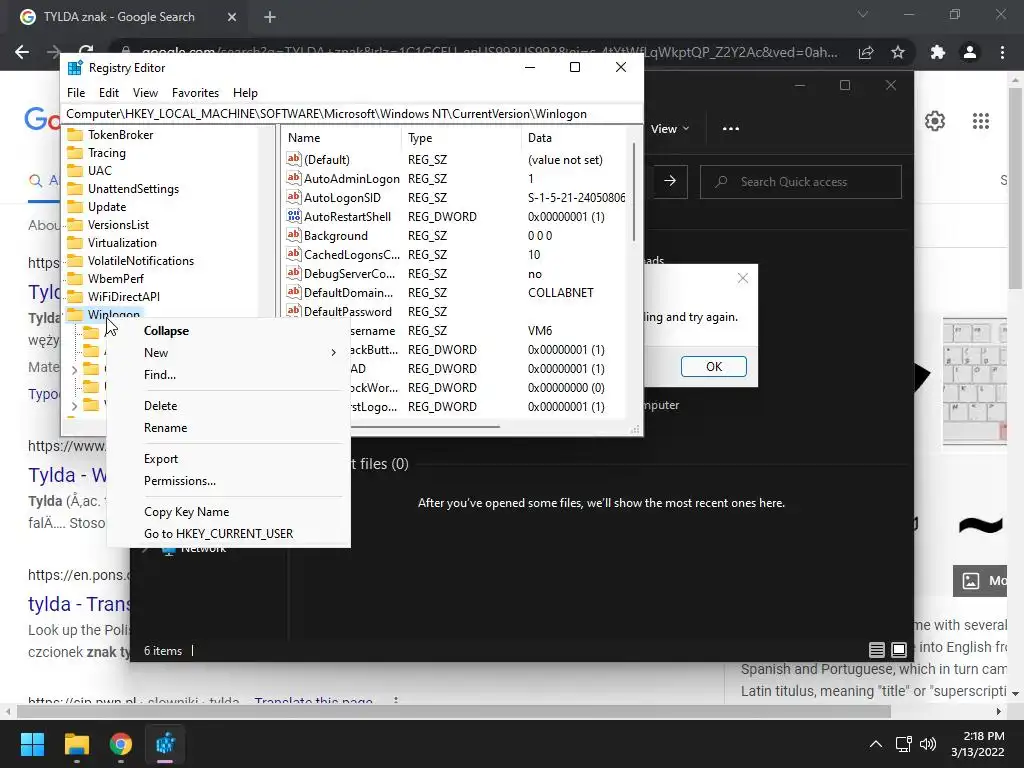
Task: Open Google search settings gear
Action: click(x=935, y=121)
